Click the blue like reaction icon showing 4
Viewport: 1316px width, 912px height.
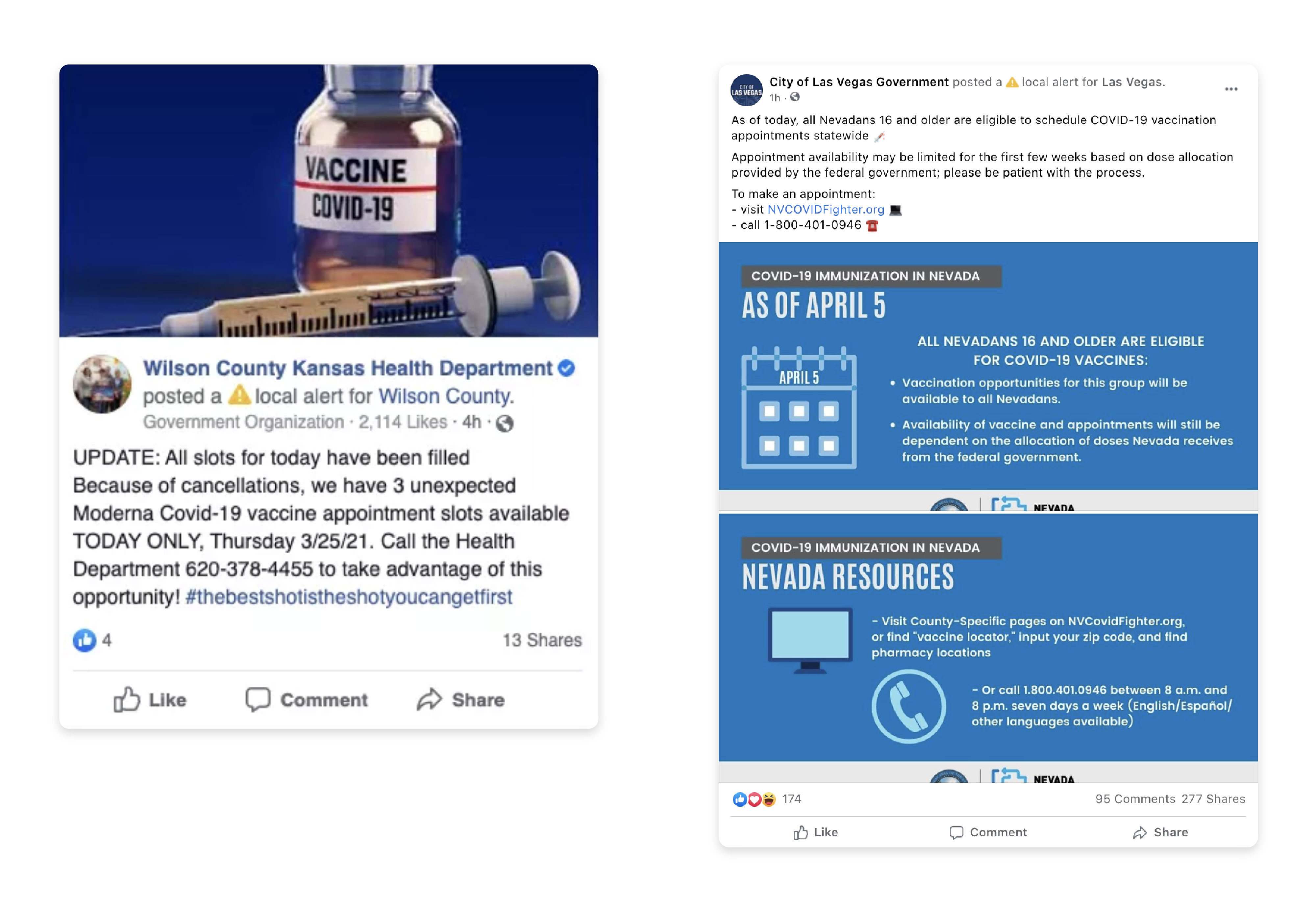(x=84, y=640)
